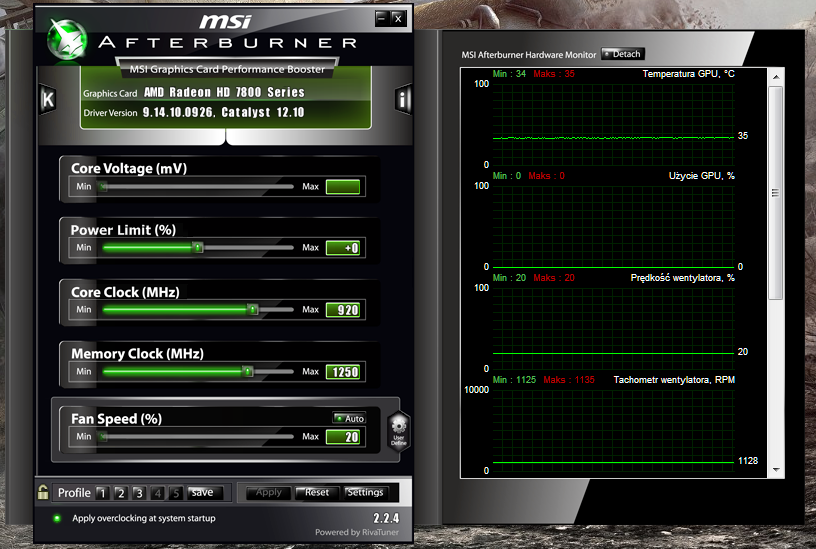Click the Core Clock slider handle

(x=252, y=310)
